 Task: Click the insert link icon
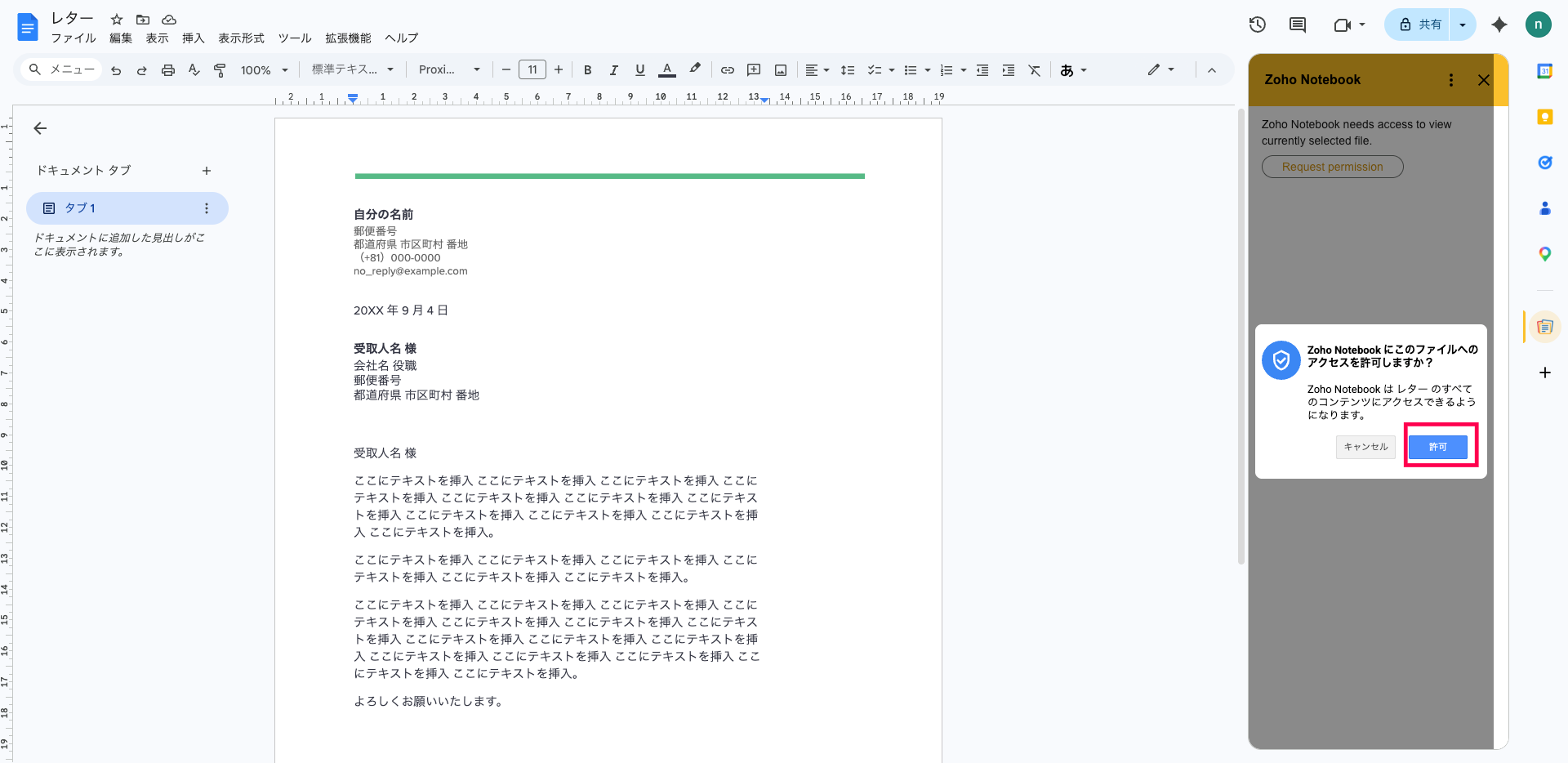click(727, 70)
